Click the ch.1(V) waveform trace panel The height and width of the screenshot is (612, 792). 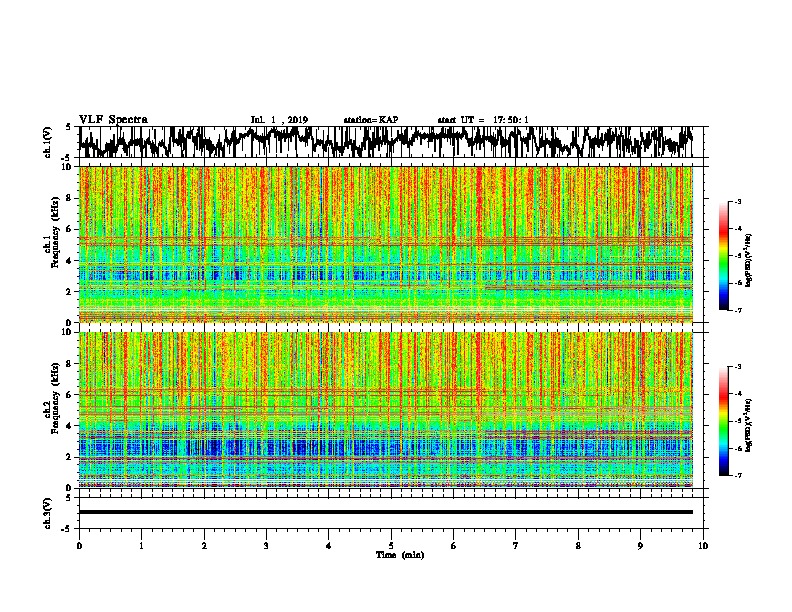tap(391, 142)
